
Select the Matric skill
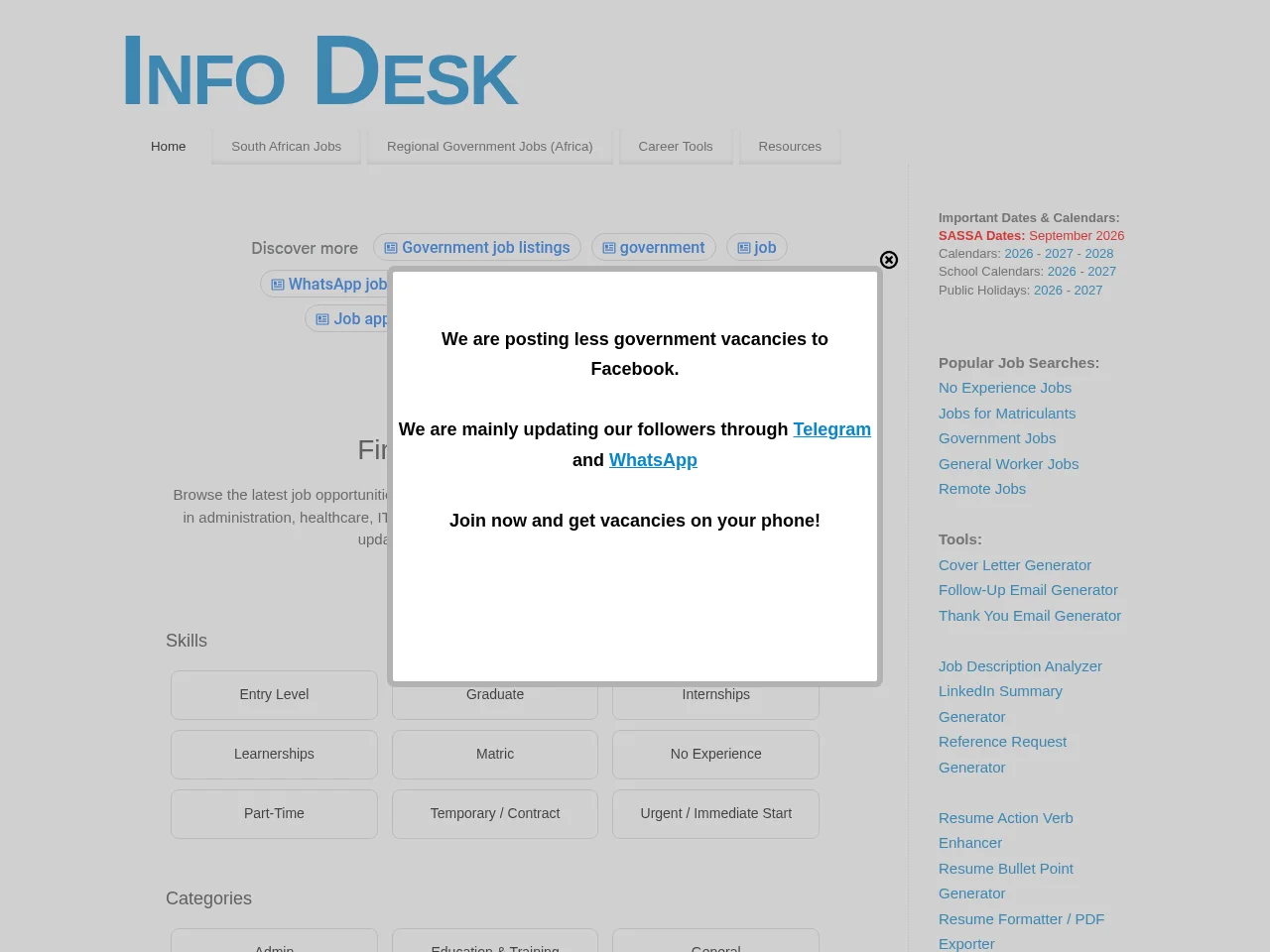pyautogui.click(x=495, y=754)
